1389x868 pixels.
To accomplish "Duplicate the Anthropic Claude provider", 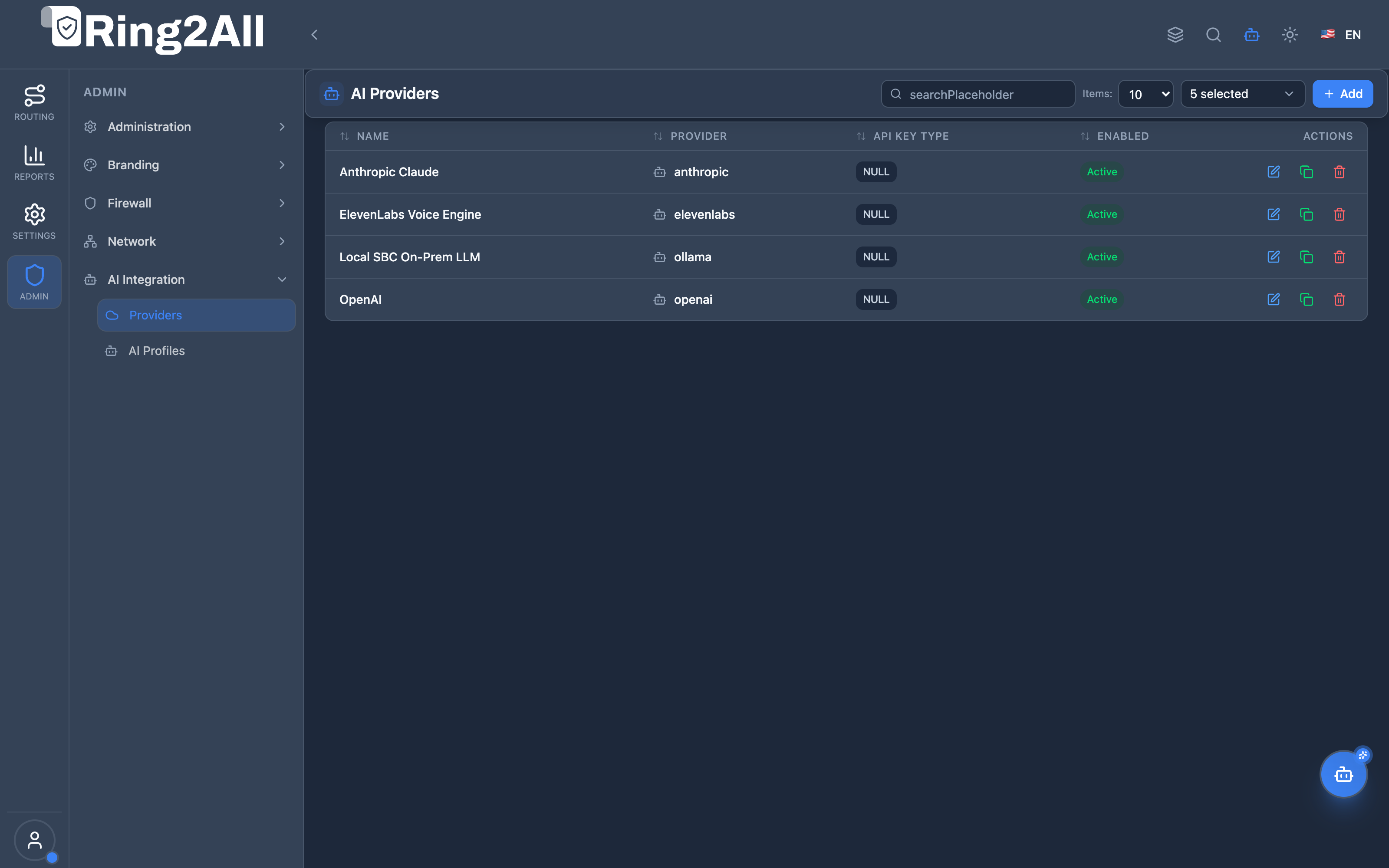I will [1307, 172].
